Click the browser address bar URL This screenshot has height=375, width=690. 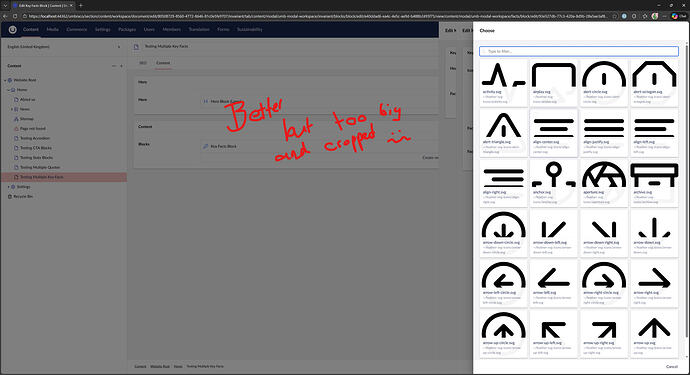point(317,16)
